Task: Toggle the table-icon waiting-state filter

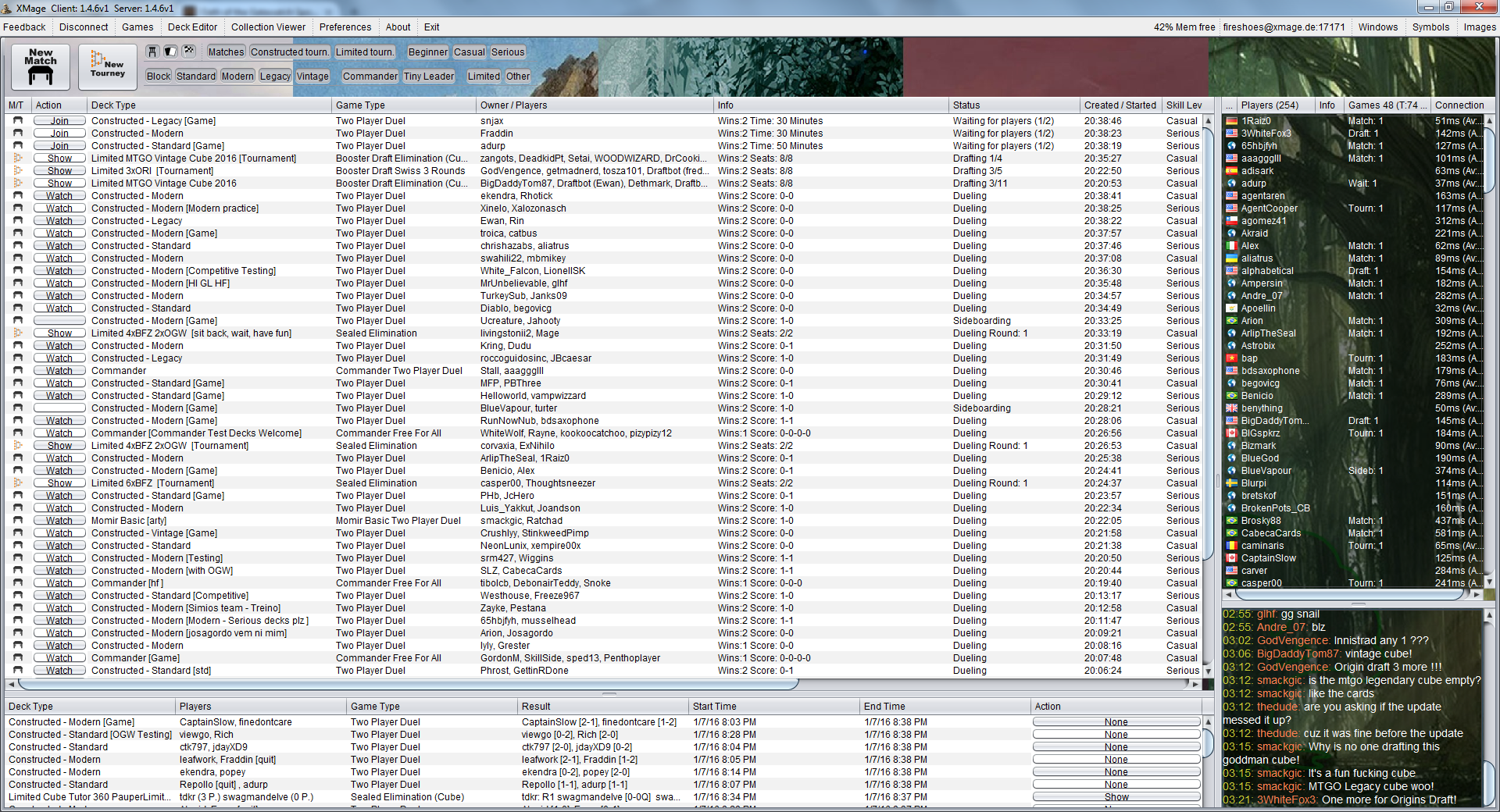Action: [152, 52]
